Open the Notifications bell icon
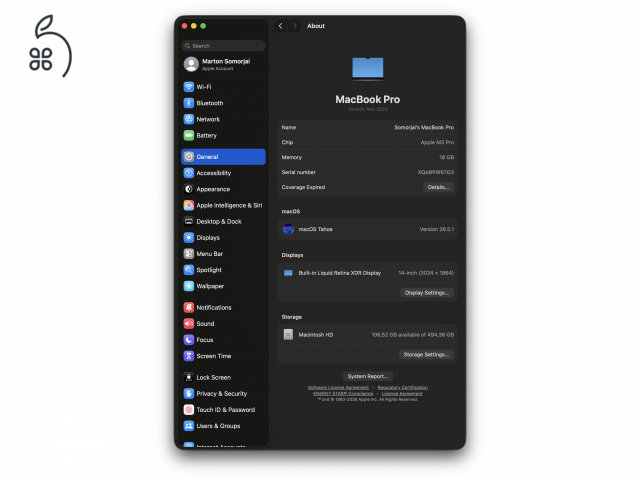This screenshot has width=640, height=480. point(189,307)
